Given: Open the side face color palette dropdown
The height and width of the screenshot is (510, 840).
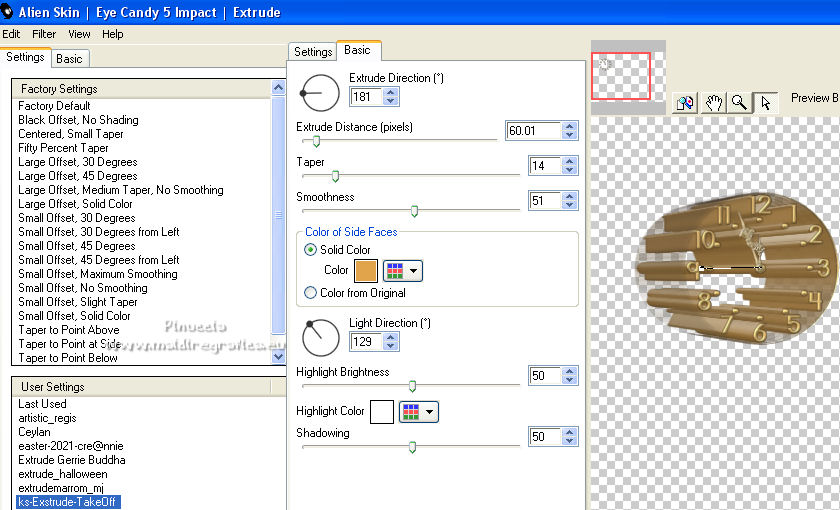Looking at the screenshot, I should tap(403, 271).
